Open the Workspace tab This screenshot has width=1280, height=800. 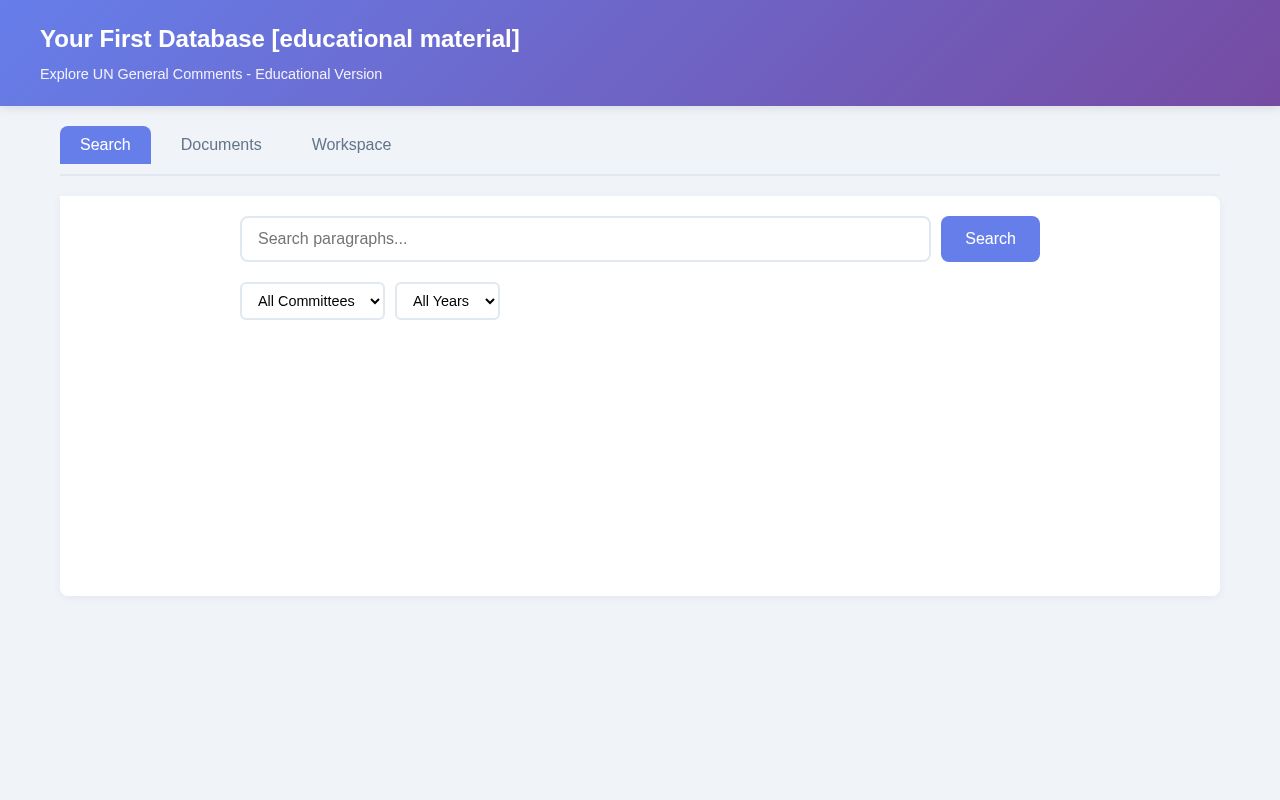pyautogui.click(x=351, y=145)
